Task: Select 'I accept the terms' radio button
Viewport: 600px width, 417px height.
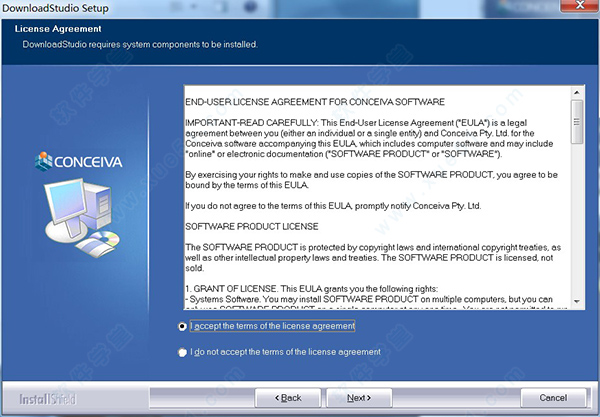Action: click(x=183, y=326)
